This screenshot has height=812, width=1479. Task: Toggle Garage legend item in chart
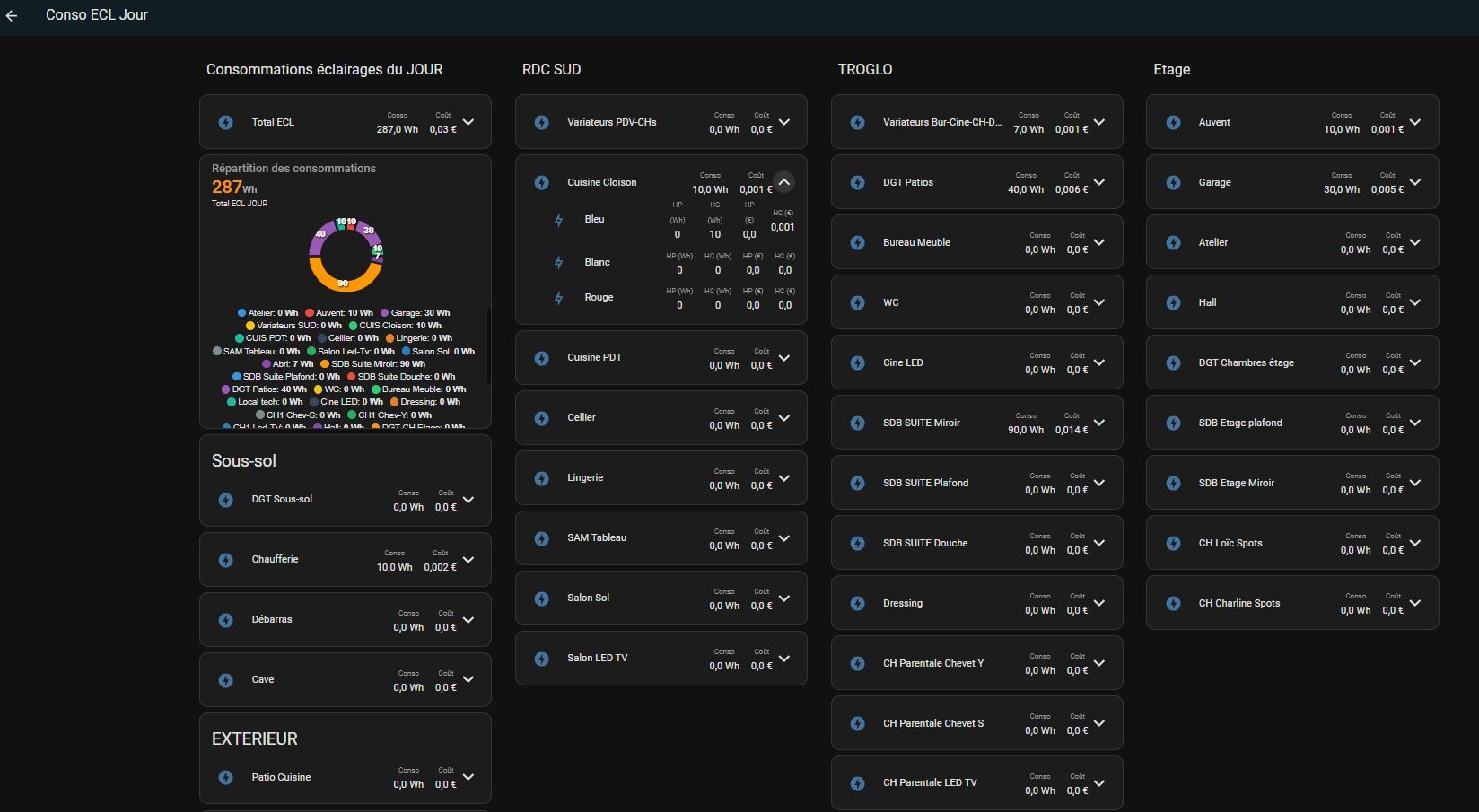pos(415,313)
